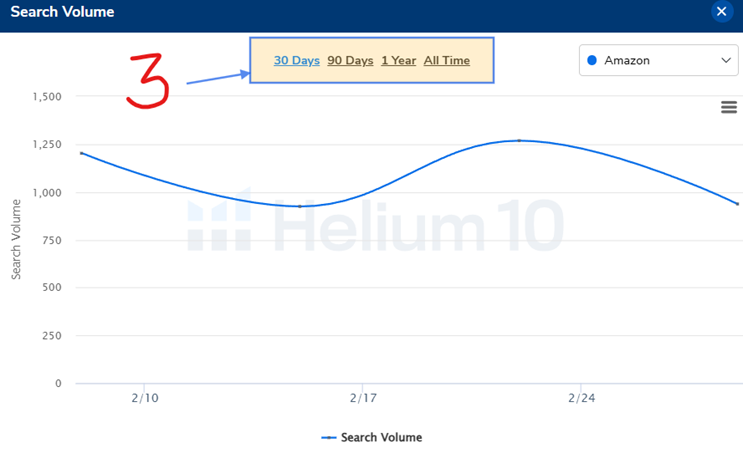This screenshot has width=743, height=453.
Task: Click the first data point at line start
Action: pyautogui.click(x=81, y=153)
